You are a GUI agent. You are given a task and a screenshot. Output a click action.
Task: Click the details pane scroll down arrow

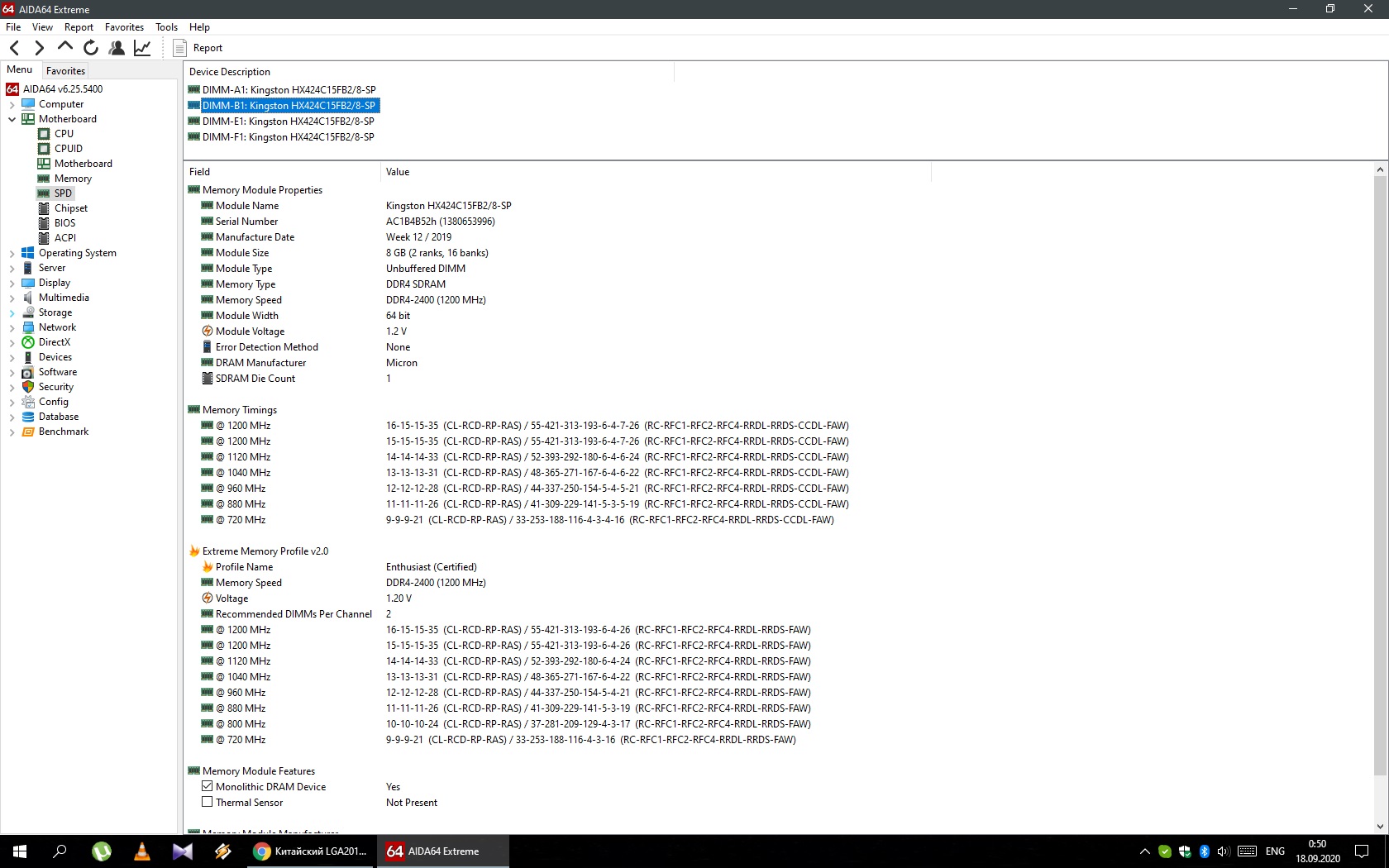1380,827
